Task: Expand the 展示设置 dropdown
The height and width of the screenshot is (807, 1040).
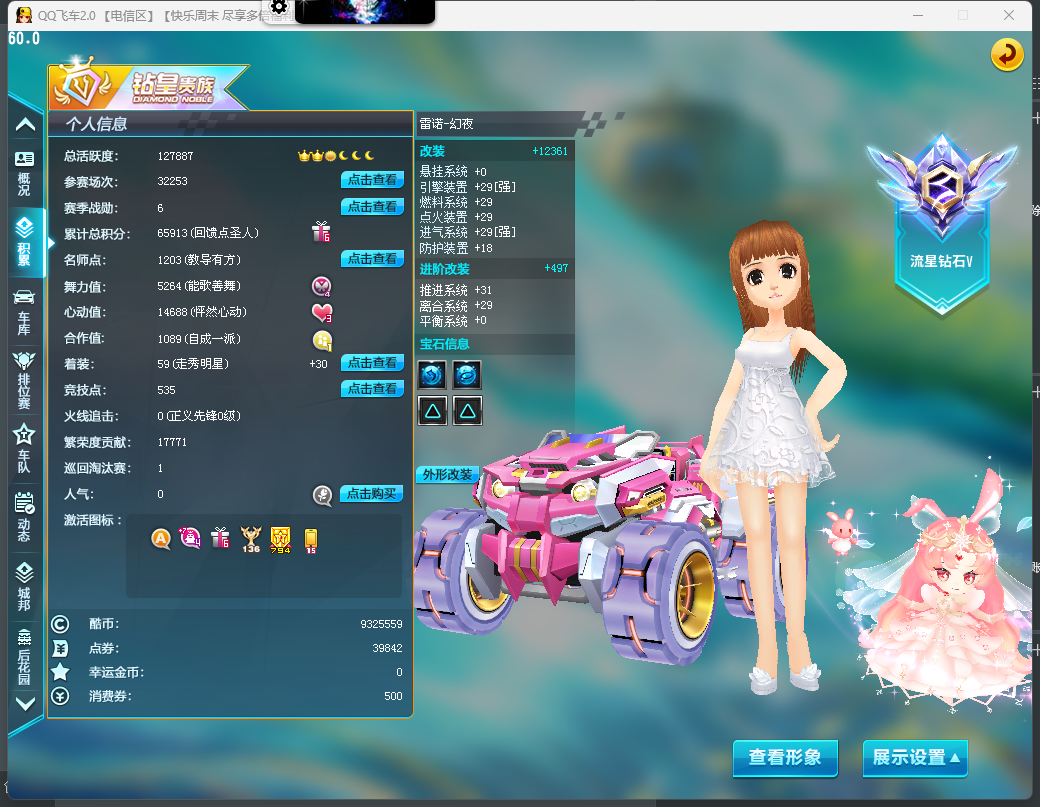Action: click(915, 757)
